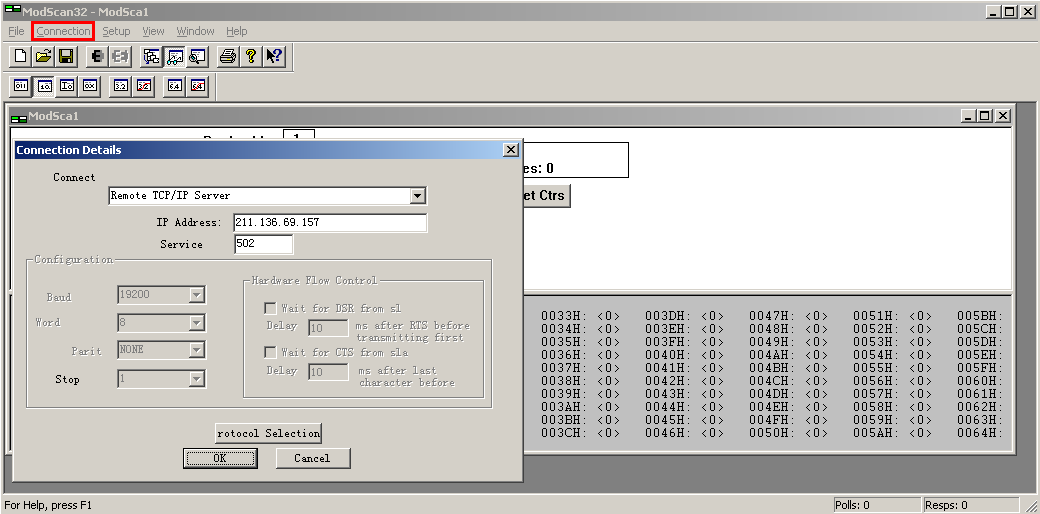Click the Device Id field in ModSca1

298,136
